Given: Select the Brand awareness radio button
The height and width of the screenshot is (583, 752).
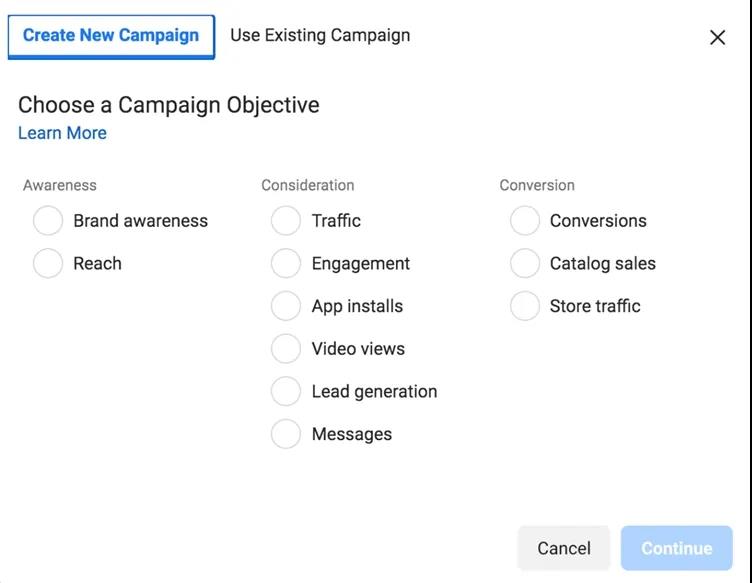Looking at the screenshot, I should point(48,221).
